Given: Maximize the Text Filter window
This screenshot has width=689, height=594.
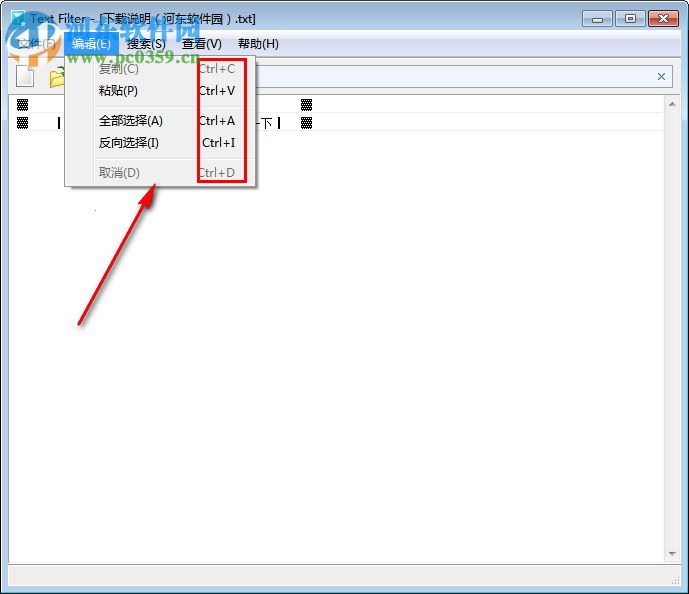Looking at the screenshot, I should pyautogui.click(x=630, y=19).
